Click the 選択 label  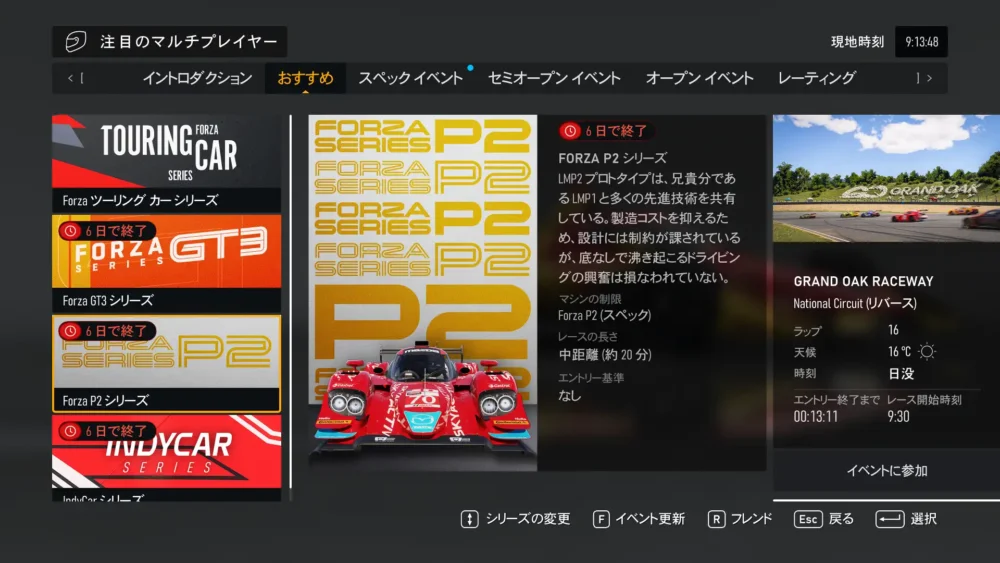[x=923, y=519]
